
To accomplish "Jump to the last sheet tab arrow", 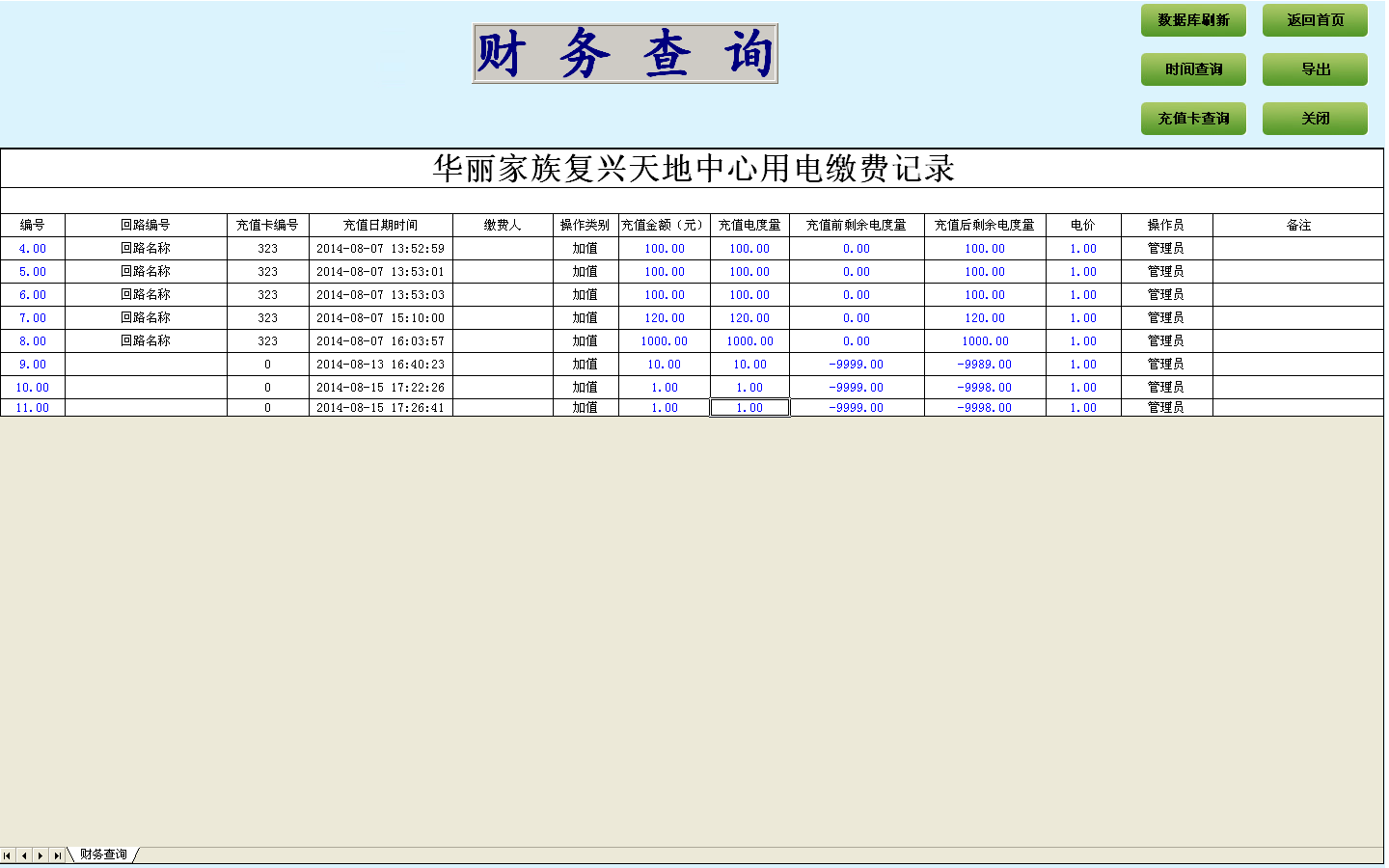I will point(57,855).
